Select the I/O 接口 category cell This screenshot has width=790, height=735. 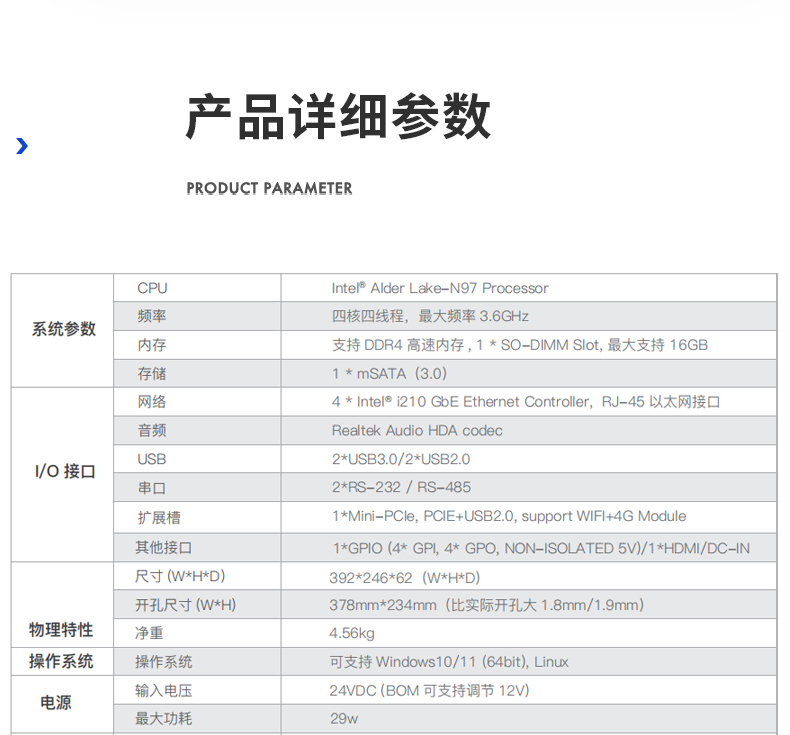[63, 472]
